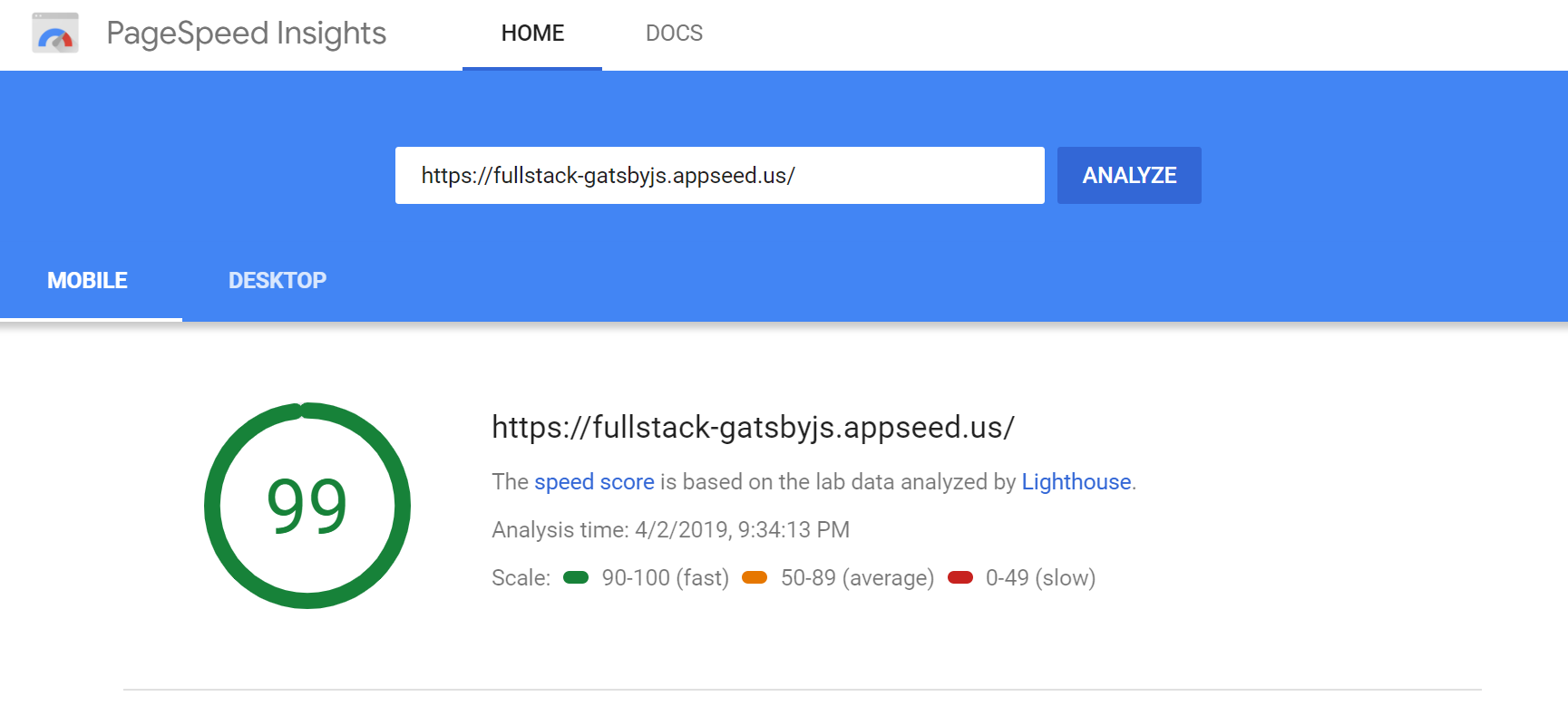Viewport: 1568px width, 706px height.
Task: Click the 50-89 (average) label
Action: [857, 578]
